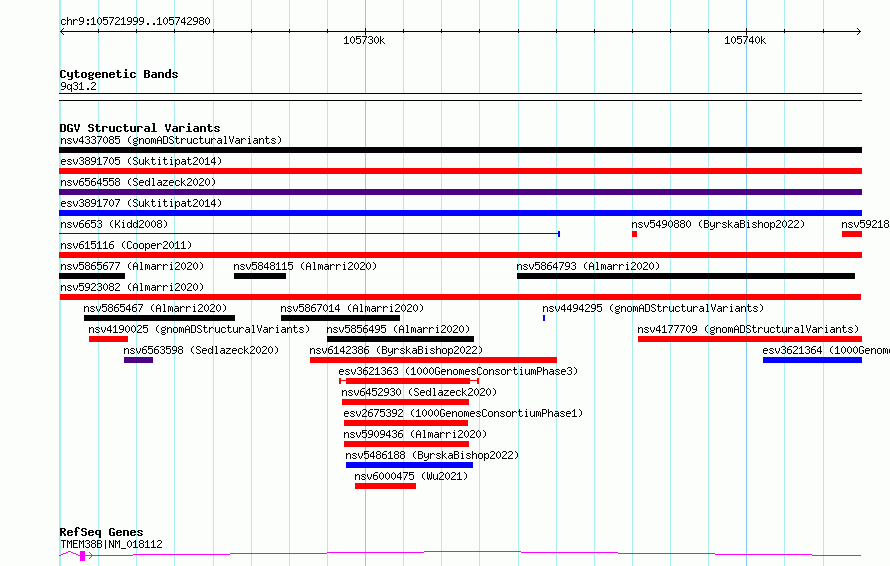Open nsv5923082 (Almarri2020) label

click(x=132, y=287)
